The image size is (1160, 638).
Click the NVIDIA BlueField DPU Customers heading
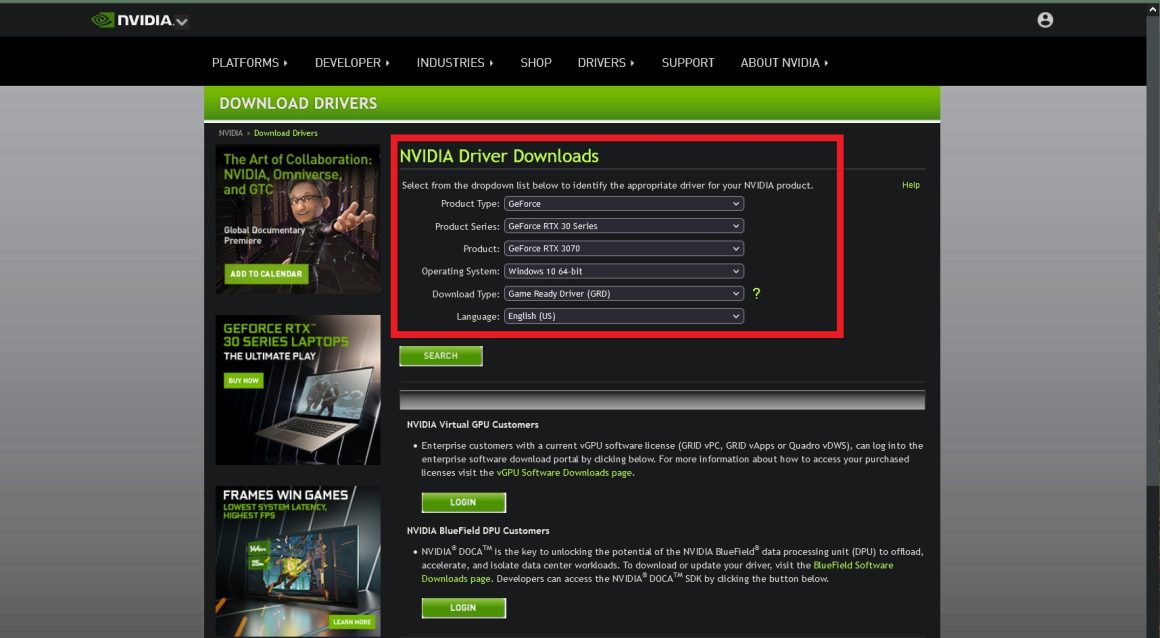[x=478, y=531]
